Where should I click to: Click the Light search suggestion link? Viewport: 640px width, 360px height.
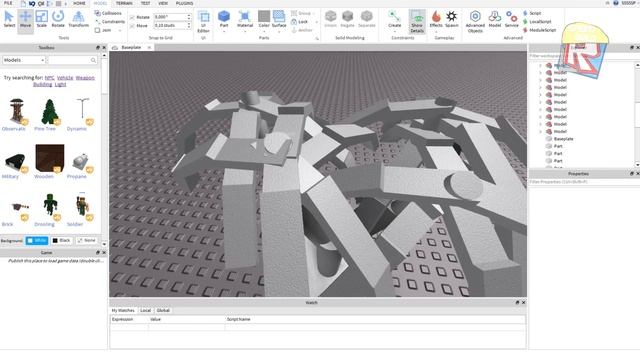60,84
